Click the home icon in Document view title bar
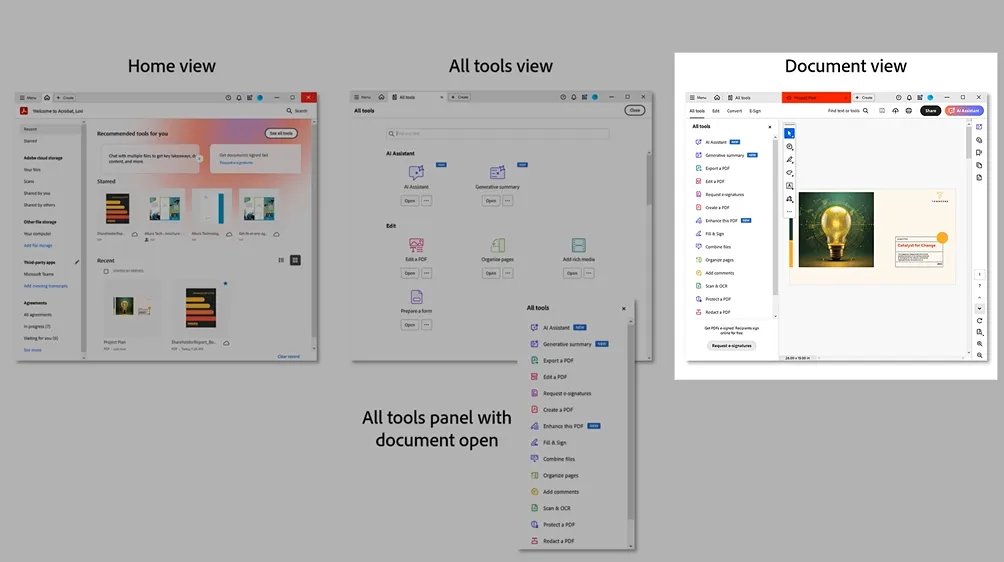Image resolution: width=1004 pixels, height=562 pixels. [717, 97]
